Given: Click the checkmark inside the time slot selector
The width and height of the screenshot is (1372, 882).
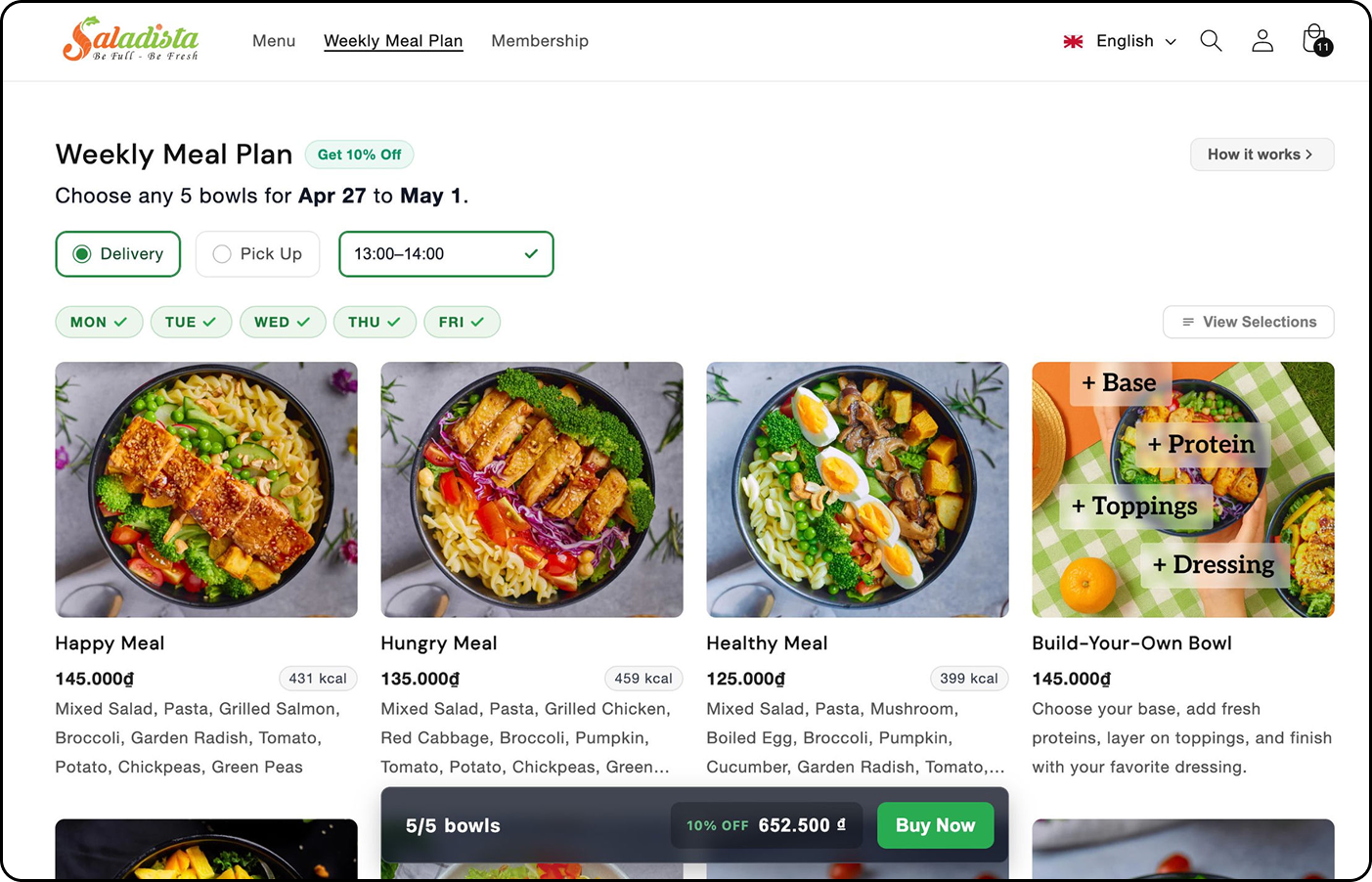Looking at the screenshot, I should point(531,253).
